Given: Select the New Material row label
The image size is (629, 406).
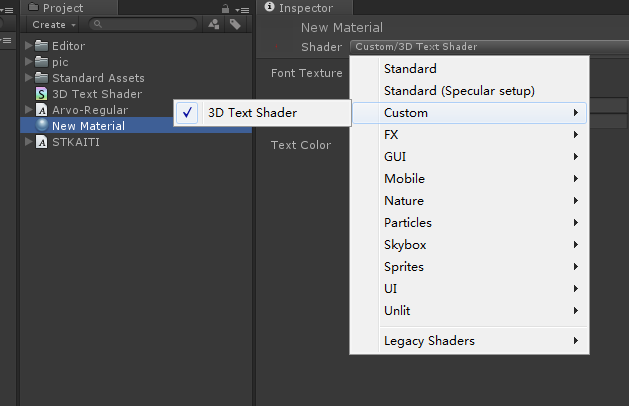Looking at the screenshot, I should pyautogui.click(x=89, y=126).
